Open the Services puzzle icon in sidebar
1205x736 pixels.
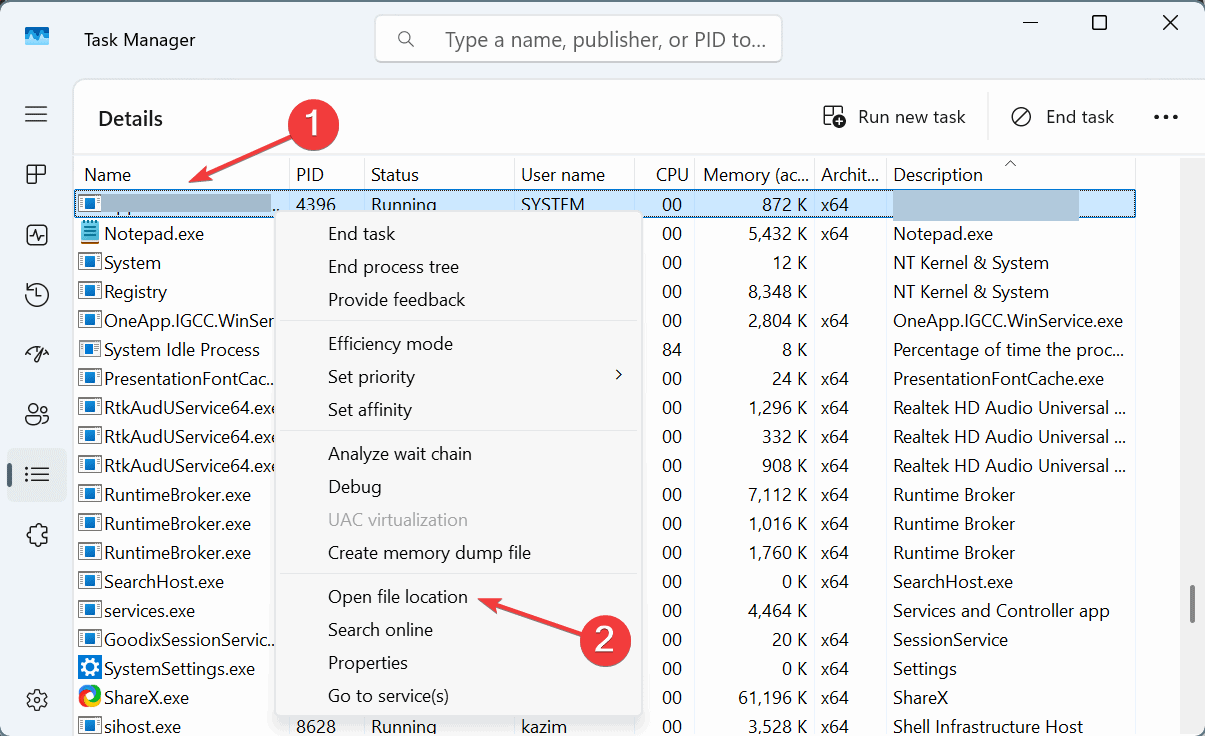pyautogui.click(x=37, y=535)
